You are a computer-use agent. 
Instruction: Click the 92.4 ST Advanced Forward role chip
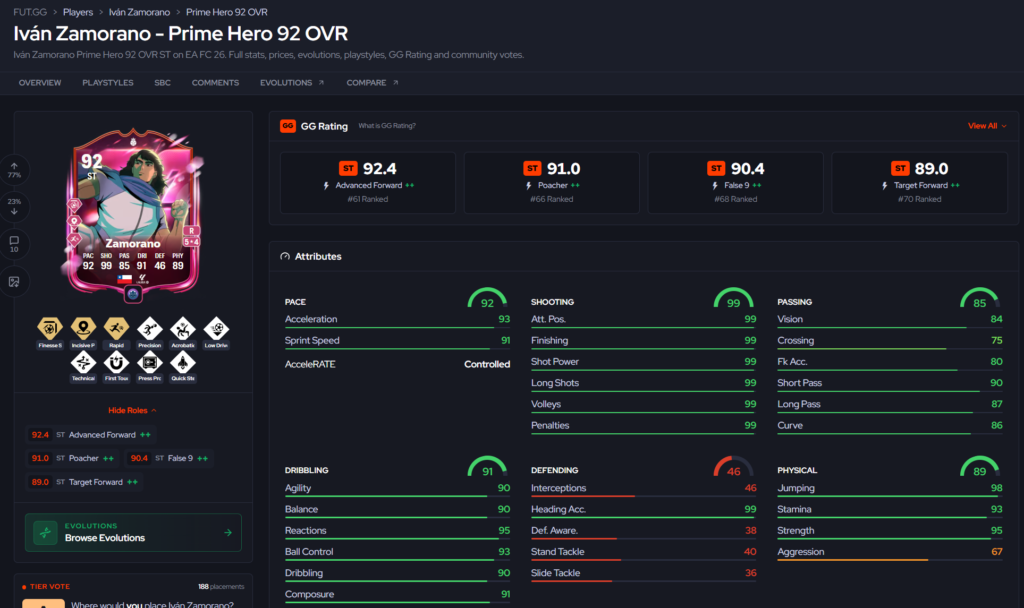tap(91, 435)
